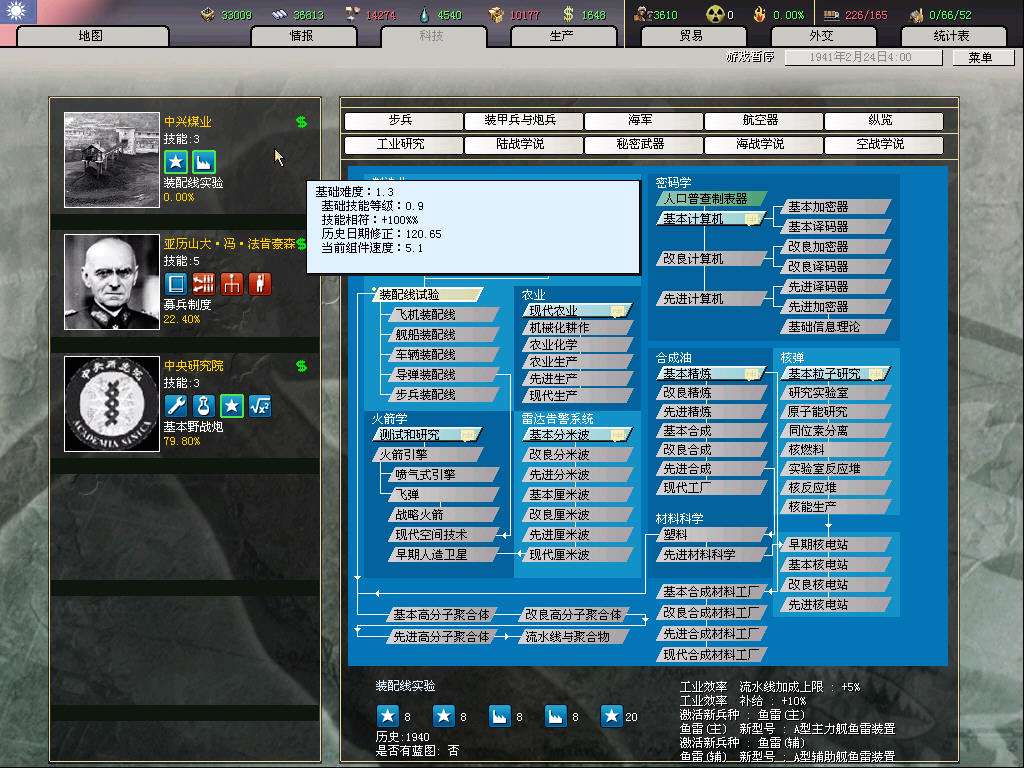This screenshot has width=1024, height=768.
Task: Click the green dollar icon beside 中央研究院
Action: (x=301, y=366)
